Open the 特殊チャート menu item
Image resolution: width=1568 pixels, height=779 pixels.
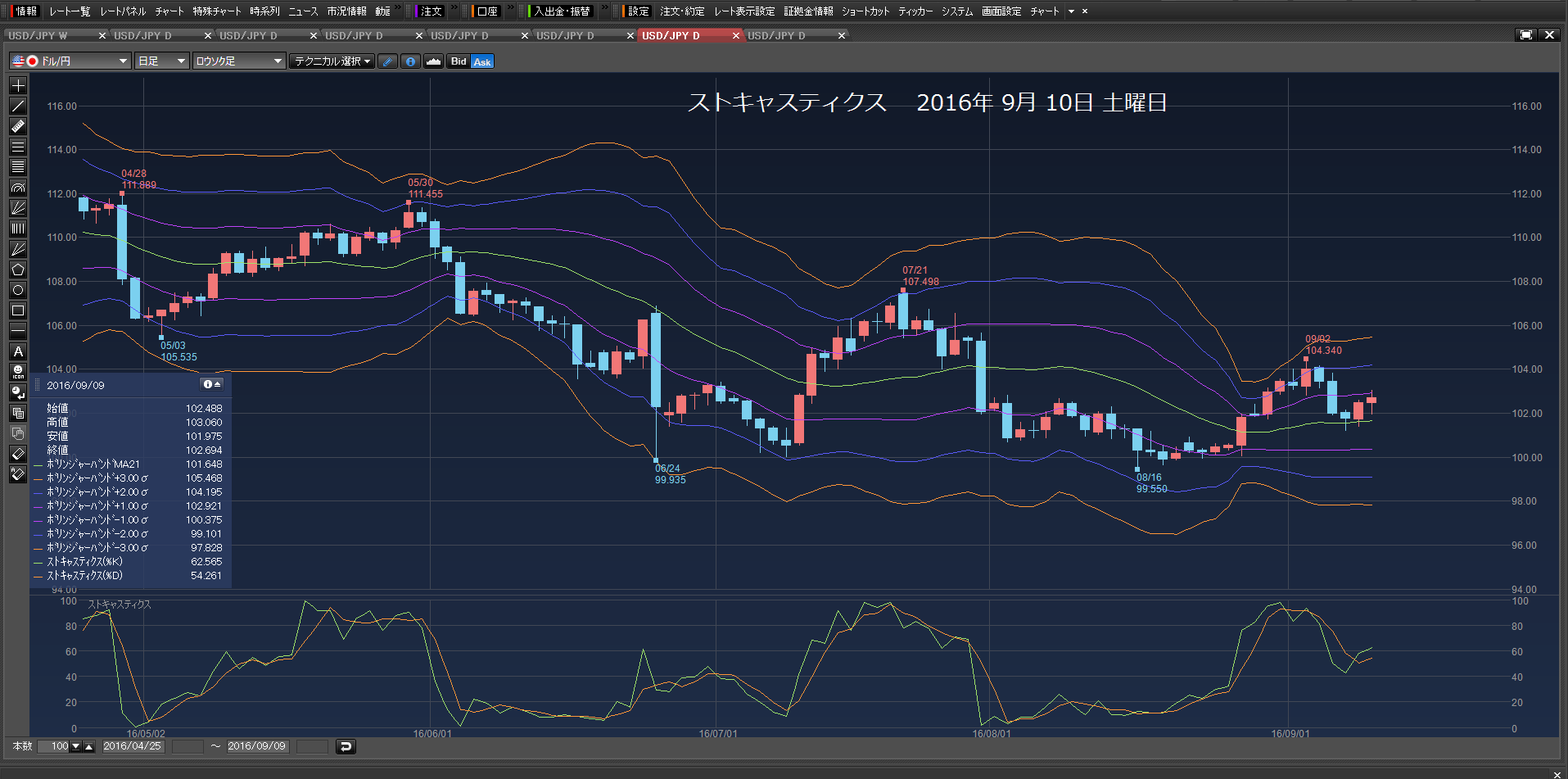point(217,11)
